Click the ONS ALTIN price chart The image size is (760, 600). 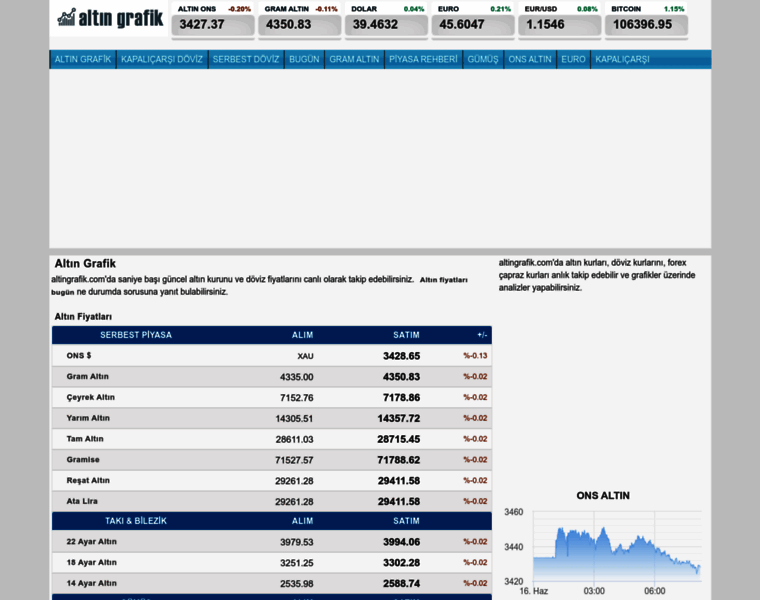pos(617,546)
